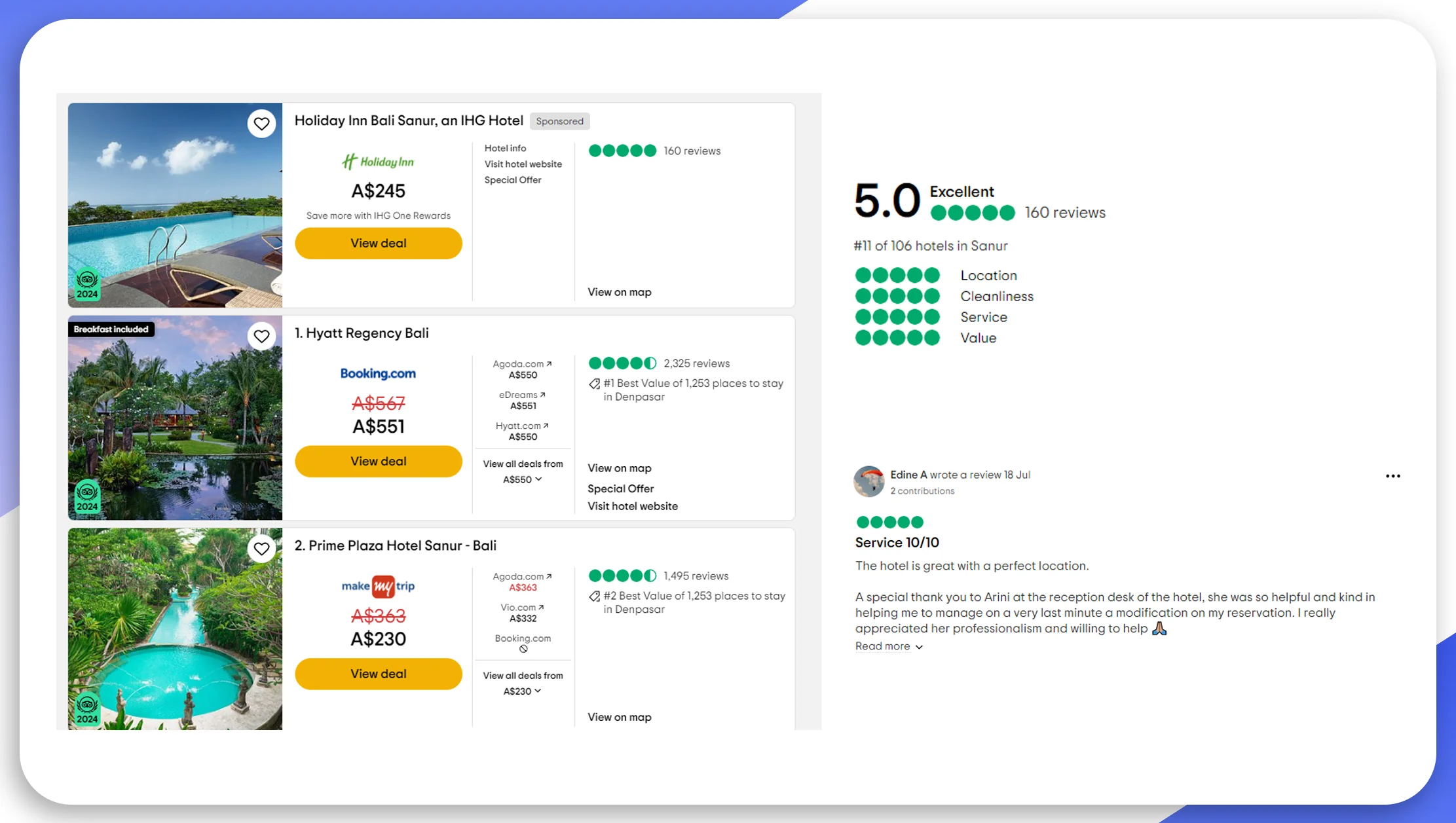
Task: Click #11 of 106 hotels in Sanur
Action: click(x=930, y=246)
